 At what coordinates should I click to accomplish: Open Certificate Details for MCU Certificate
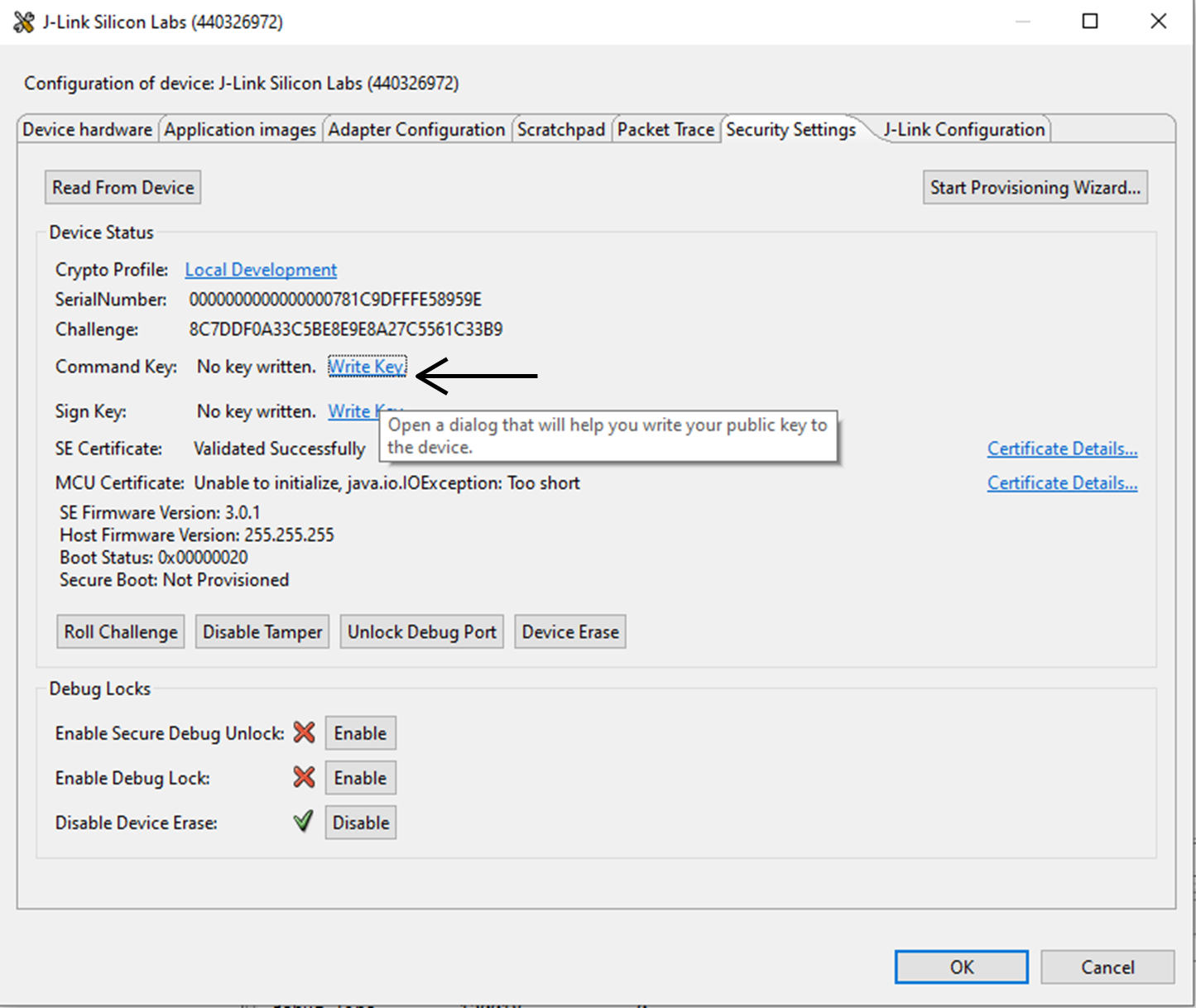(1063, 483)
